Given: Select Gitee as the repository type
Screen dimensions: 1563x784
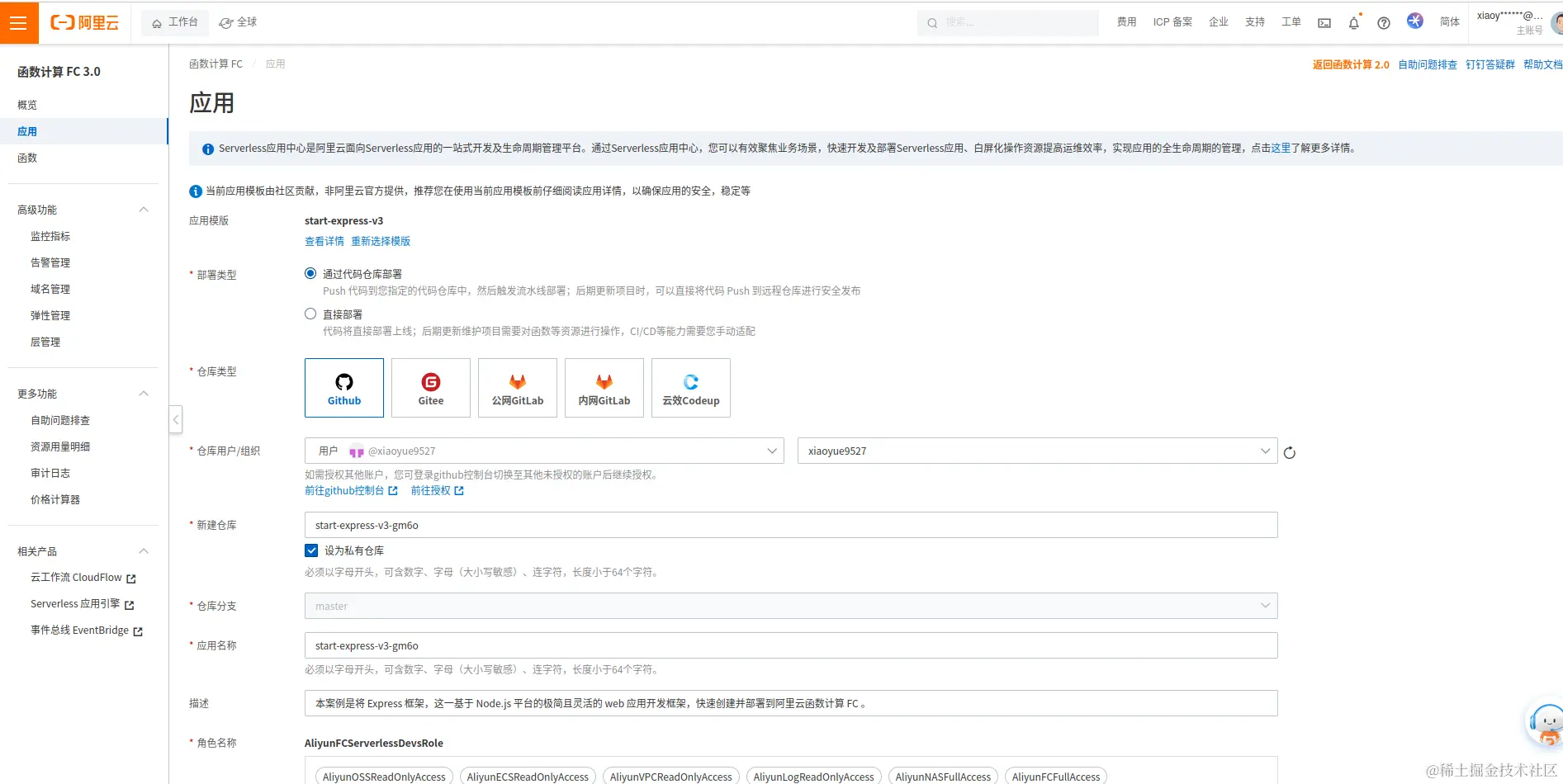Looking at the screenshot, I should point(430,387).
